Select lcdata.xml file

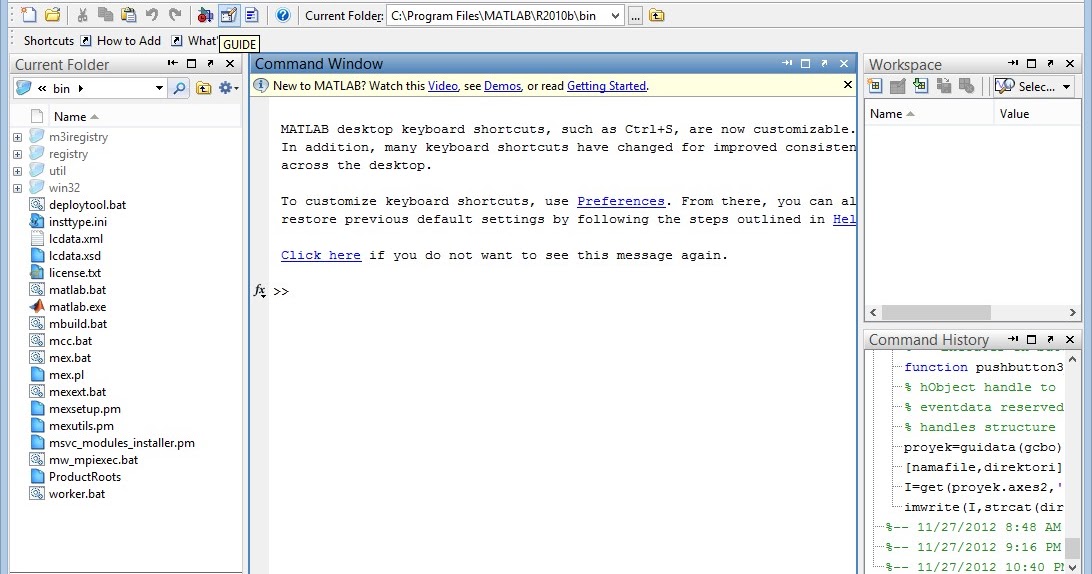[75, 239]
